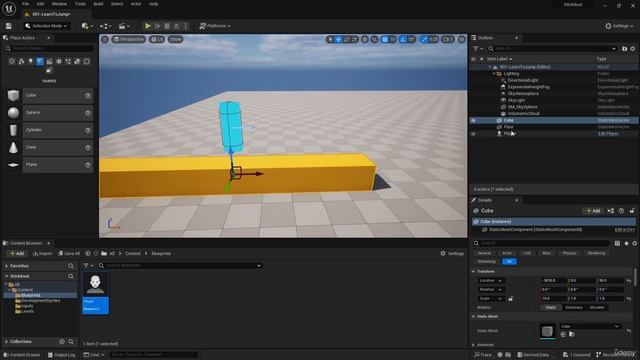Click the Unreal Engine logo icon
Viewport: 640px width, 360px height.
[x=9, y=8]
